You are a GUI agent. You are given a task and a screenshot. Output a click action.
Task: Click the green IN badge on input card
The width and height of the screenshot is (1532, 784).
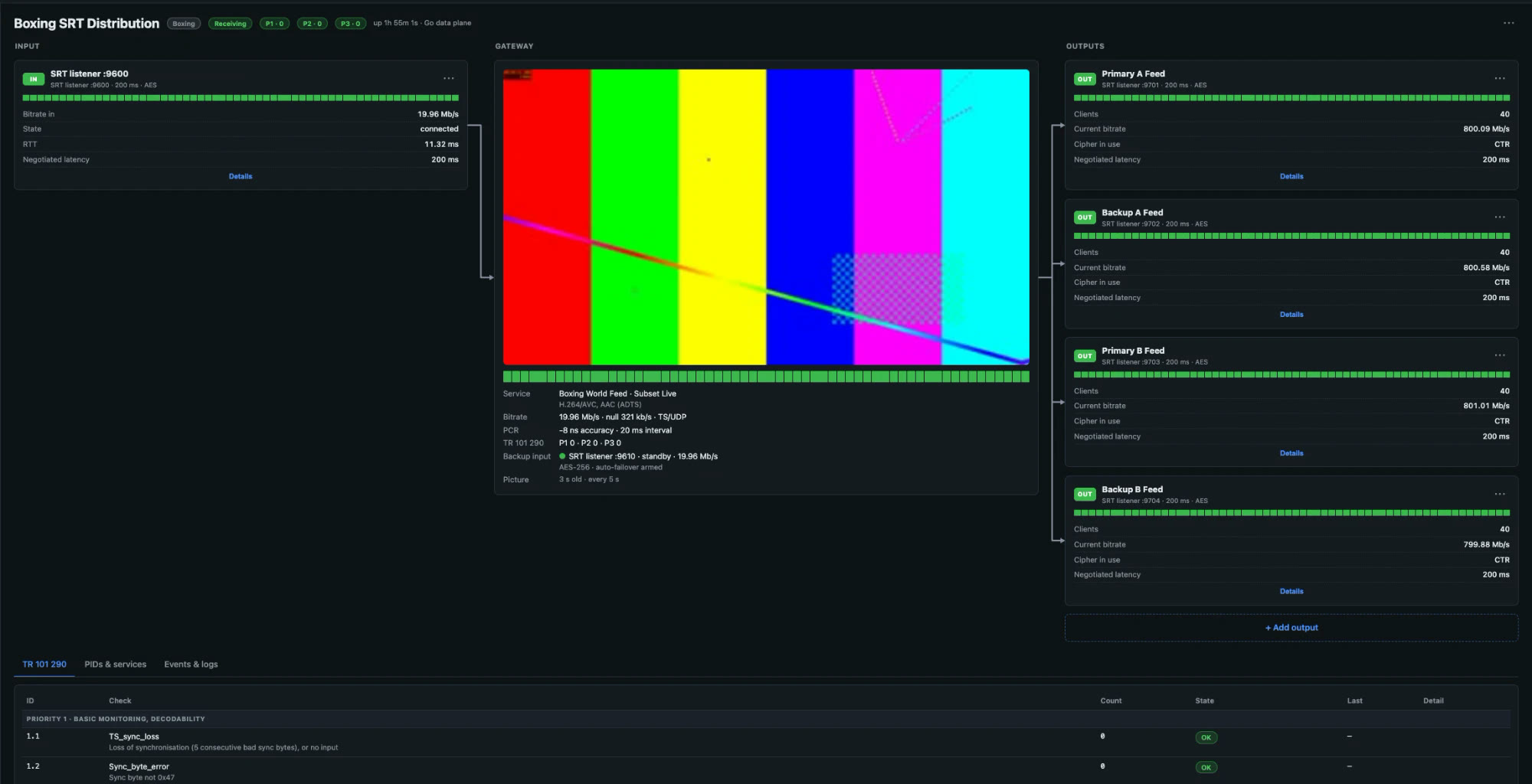point(34,79)
